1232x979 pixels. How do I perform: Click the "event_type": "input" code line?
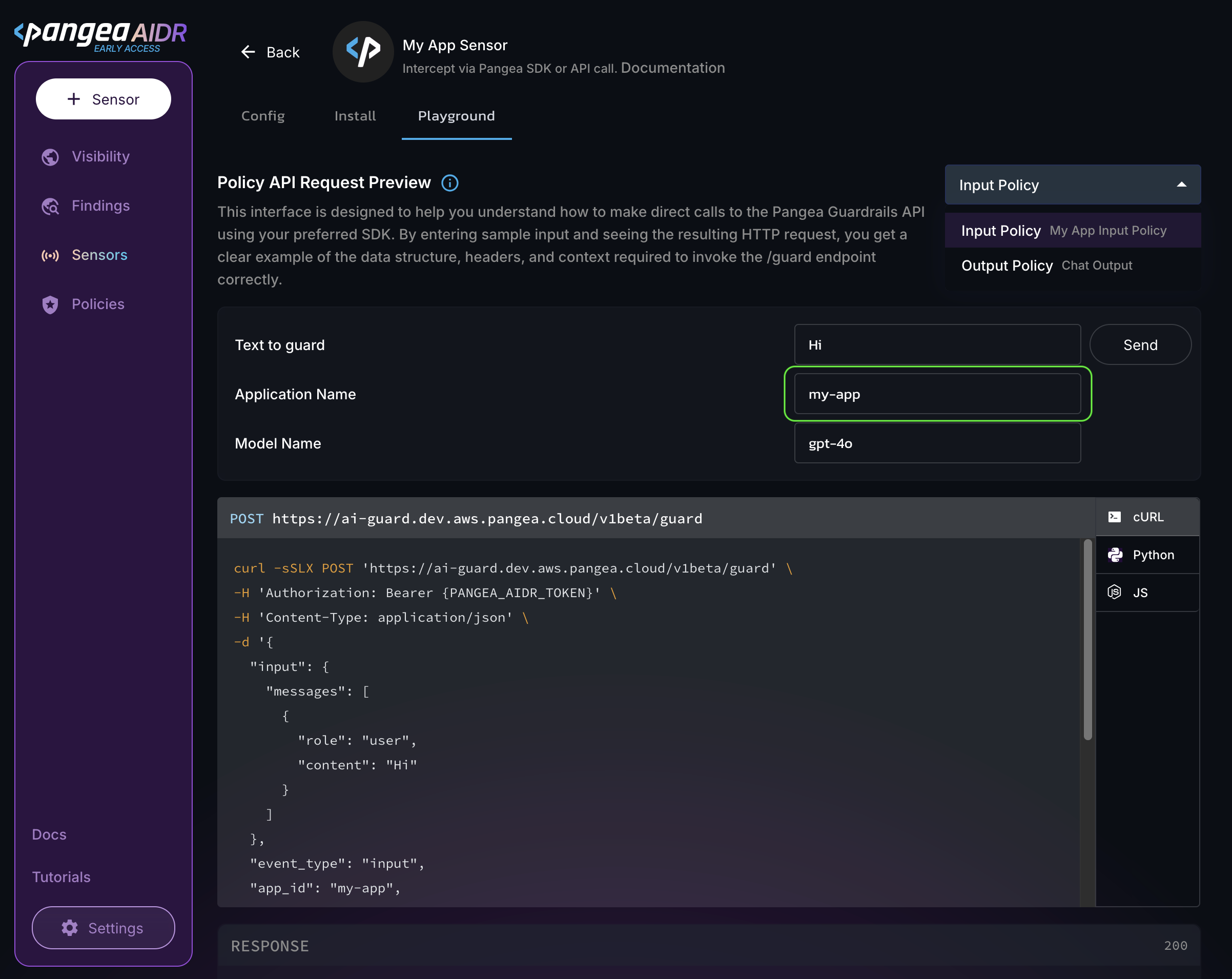(x=337, y=864)
